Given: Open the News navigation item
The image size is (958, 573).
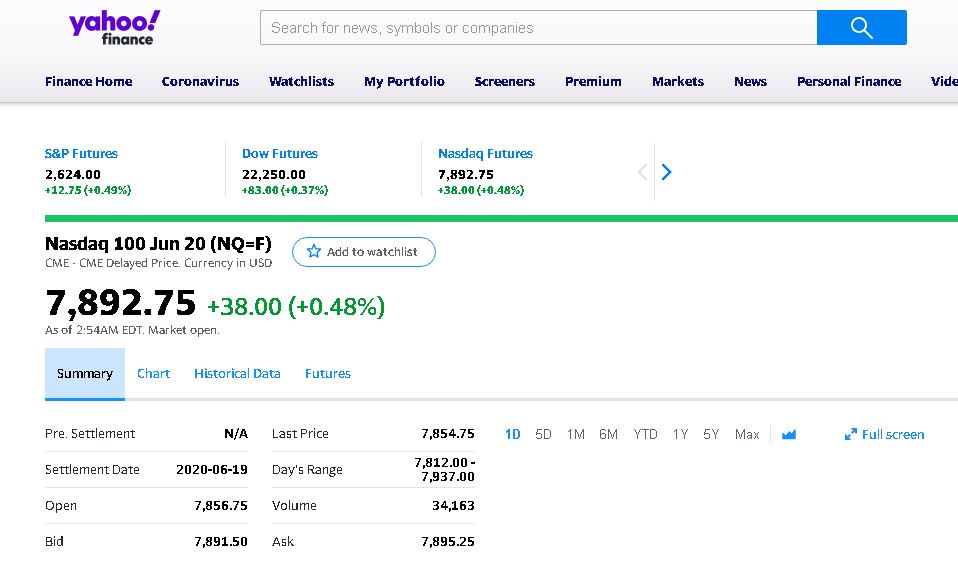Looking at the screenshot, I should [x=750, y=81].
